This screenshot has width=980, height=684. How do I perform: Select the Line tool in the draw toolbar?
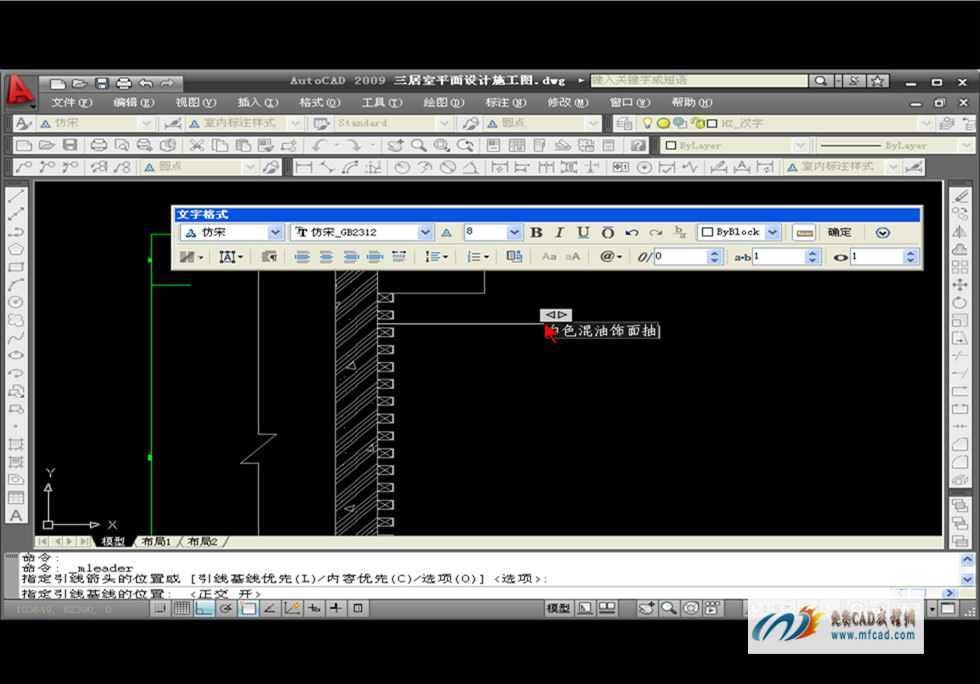click(16, 197)
